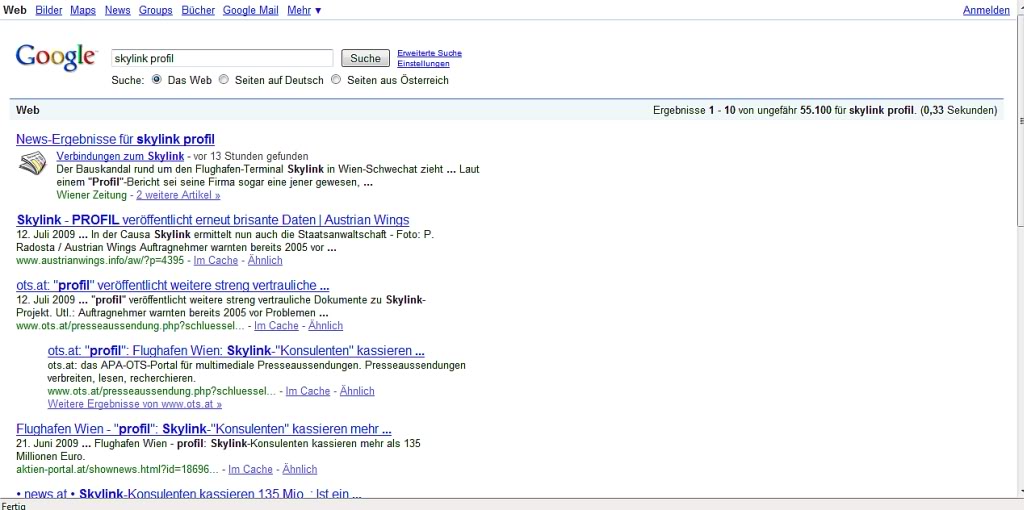This screenshot has width=1024, height=510.
Task: Open 'Erweiterte Suche' link
Action: tap(429, 53)
